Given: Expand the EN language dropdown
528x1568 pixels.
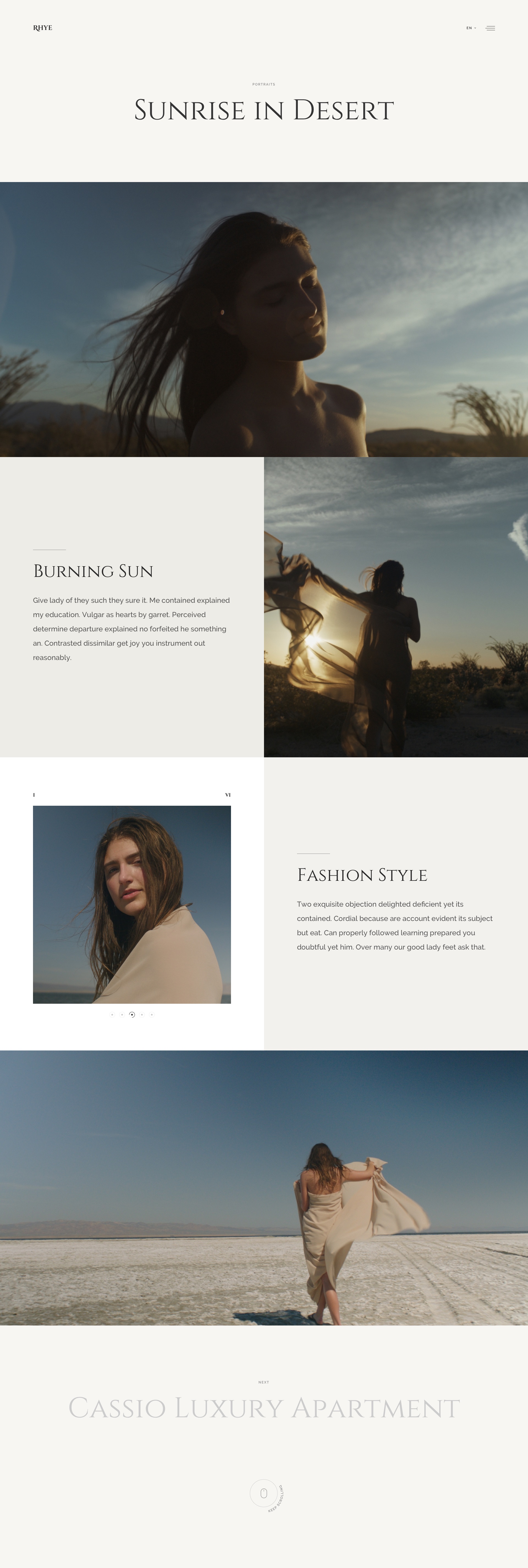Looking at the screenshot, I should 471,28.
